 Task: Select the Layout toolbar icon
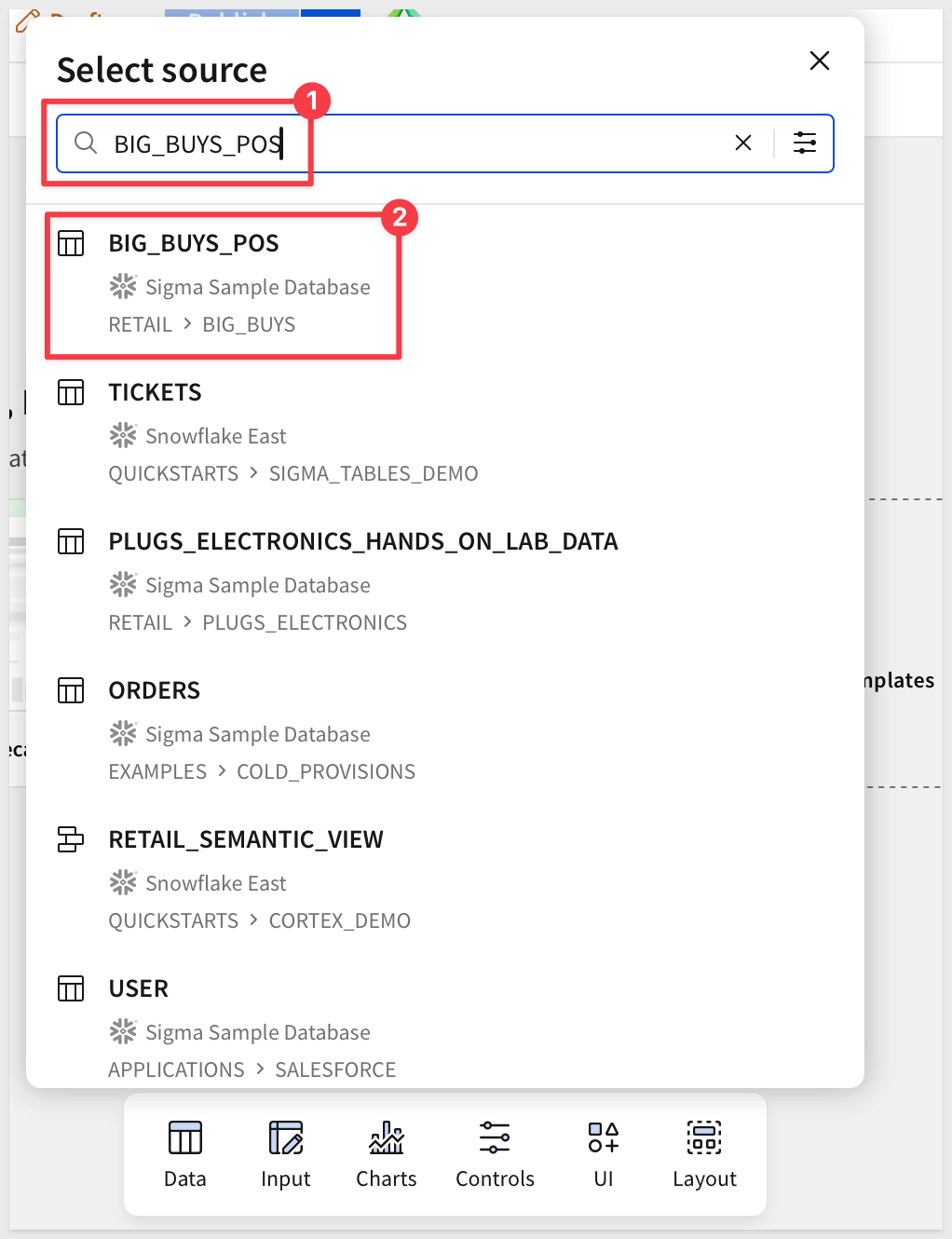704,1155
